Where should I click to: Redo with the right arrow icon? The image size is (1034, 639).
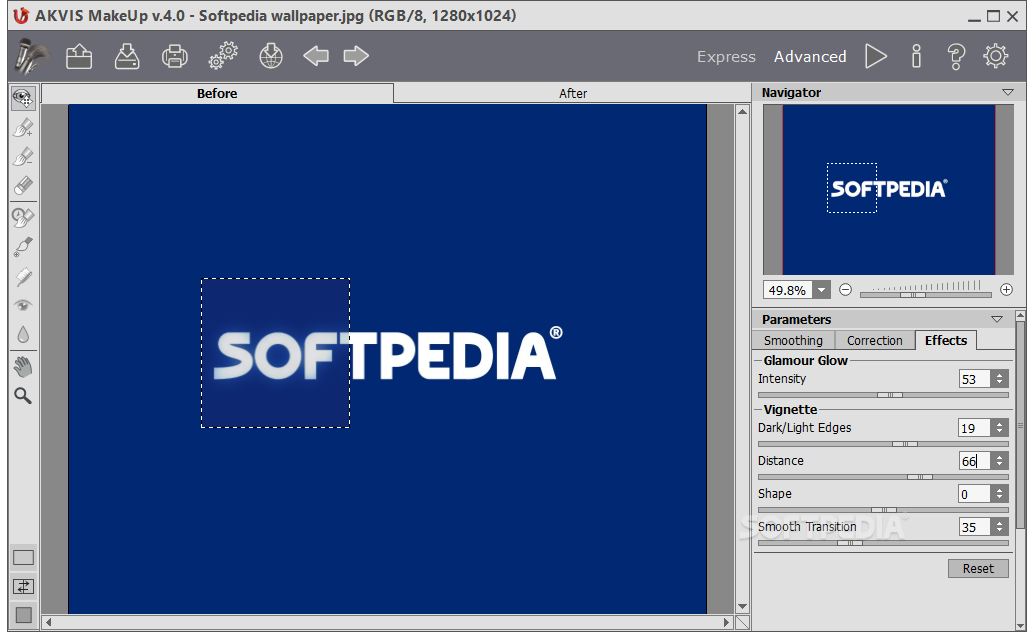(x=356, y=56)
